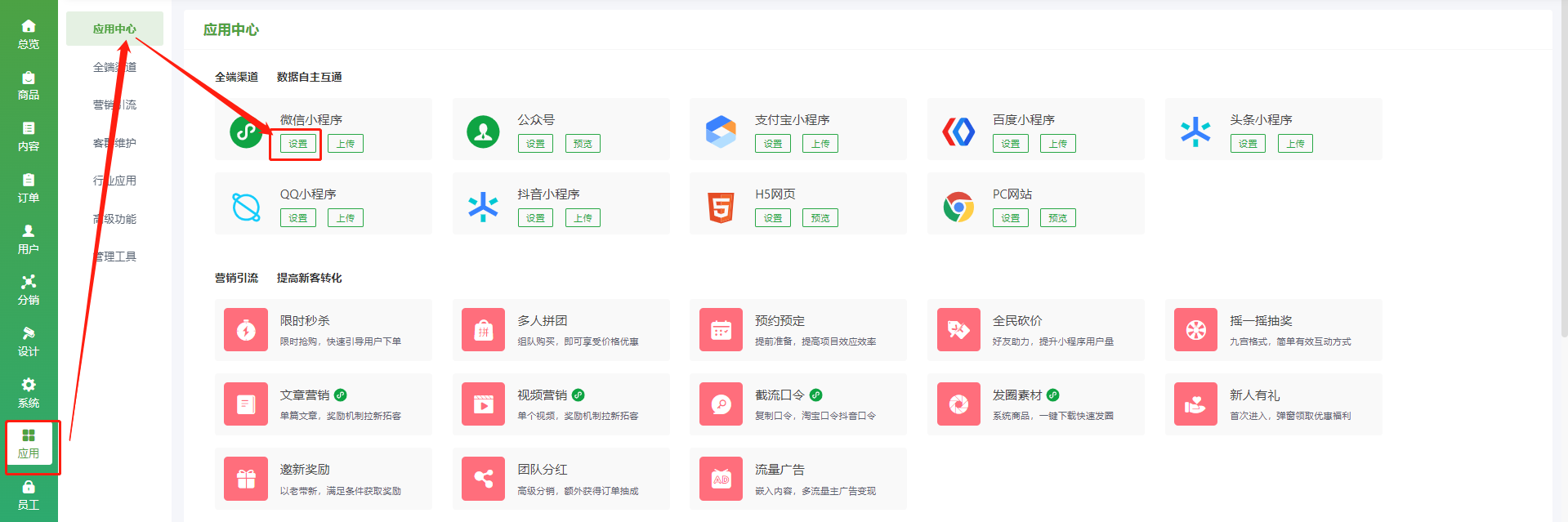Viewport: 1568px width, 522px height.
Task: Open the 商品 section in sidebar
Action: [x=29, y=85]
